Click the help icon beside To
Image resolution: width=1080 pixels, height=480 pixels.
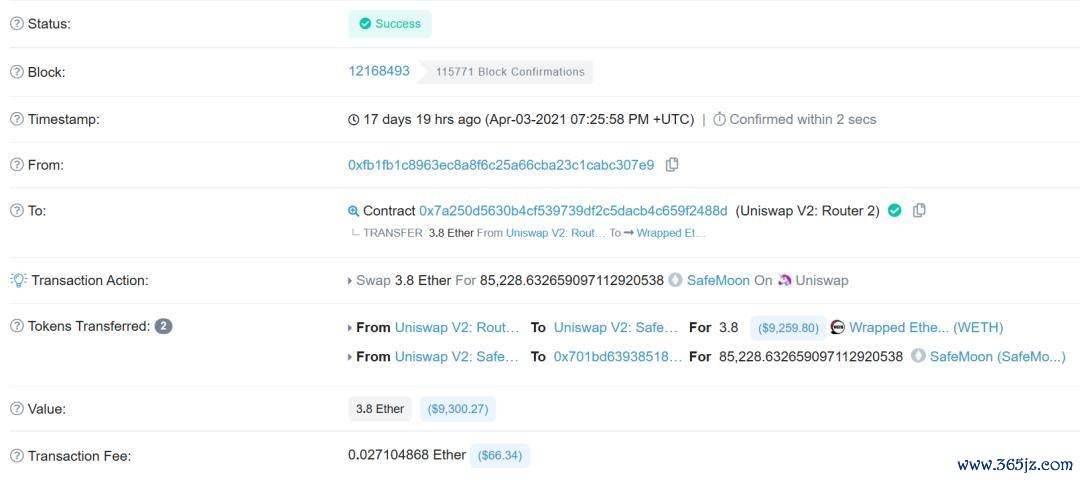17,211
